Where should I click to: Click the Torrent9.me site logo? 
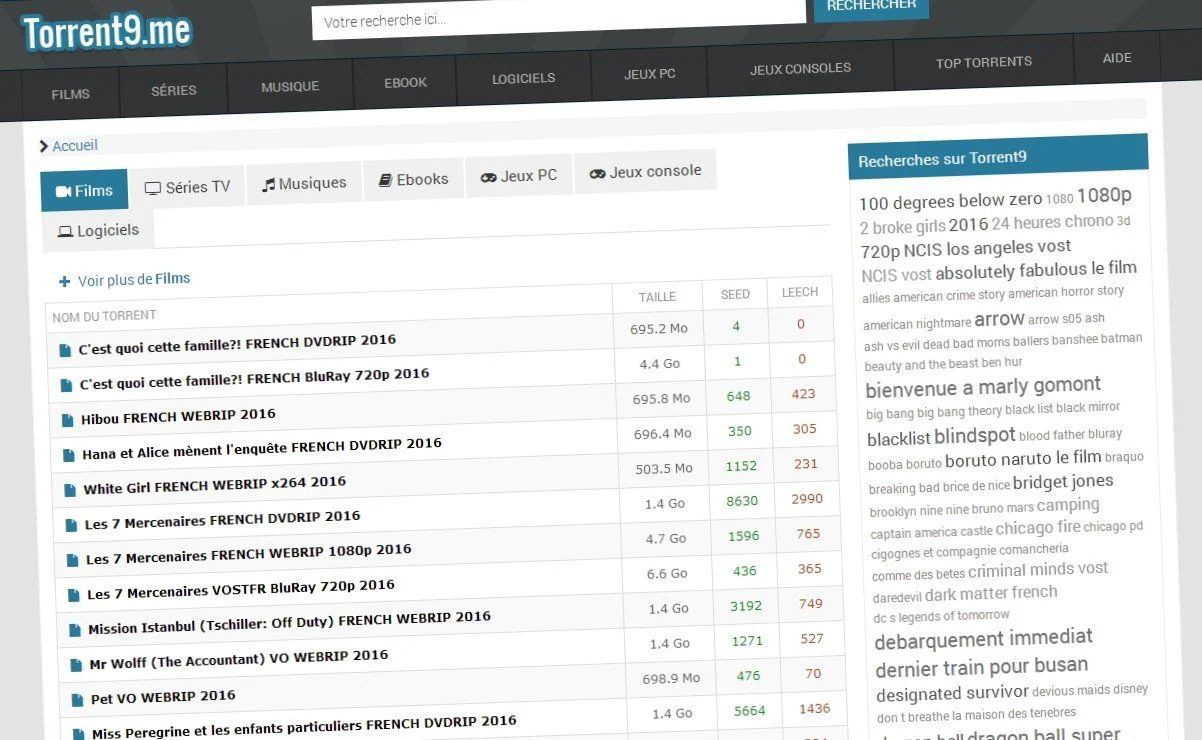(x=106, y=31)
